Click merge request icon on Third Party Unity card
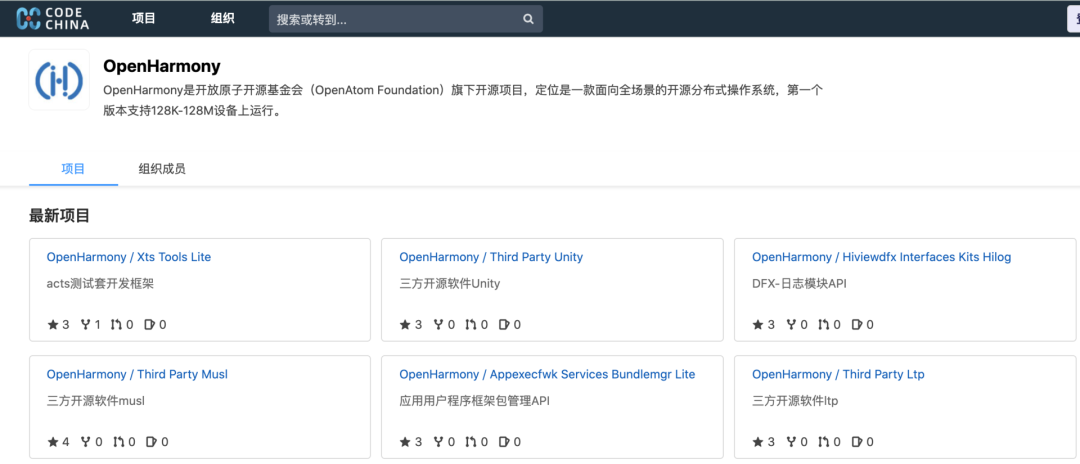This screenshot has width=1080, height=464. [x=470, y=325]
